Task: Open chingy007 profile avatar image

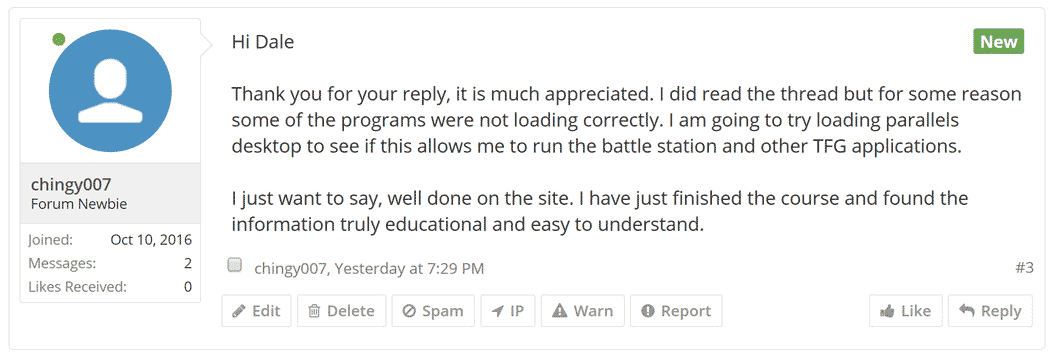Action: click(110, 91)
